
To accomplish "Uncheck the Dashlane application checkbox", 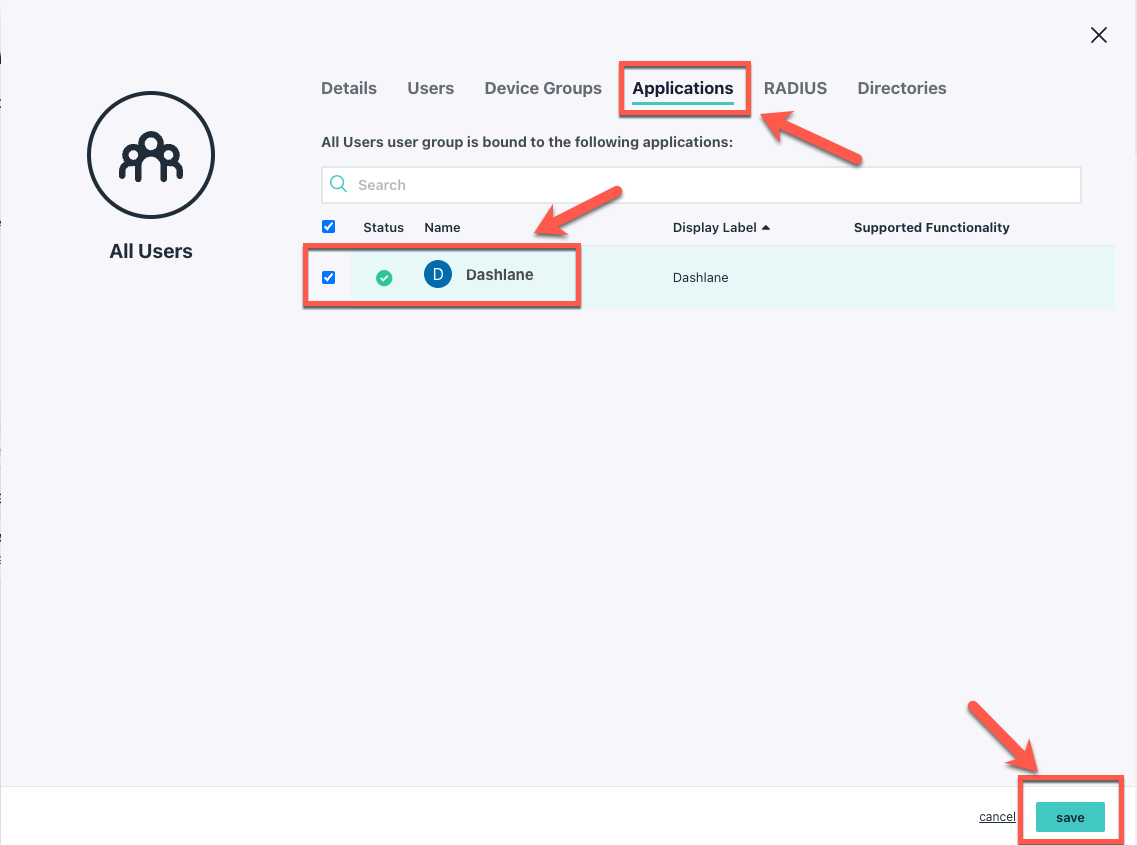I will pyautogui.click(x=328, y=278).
